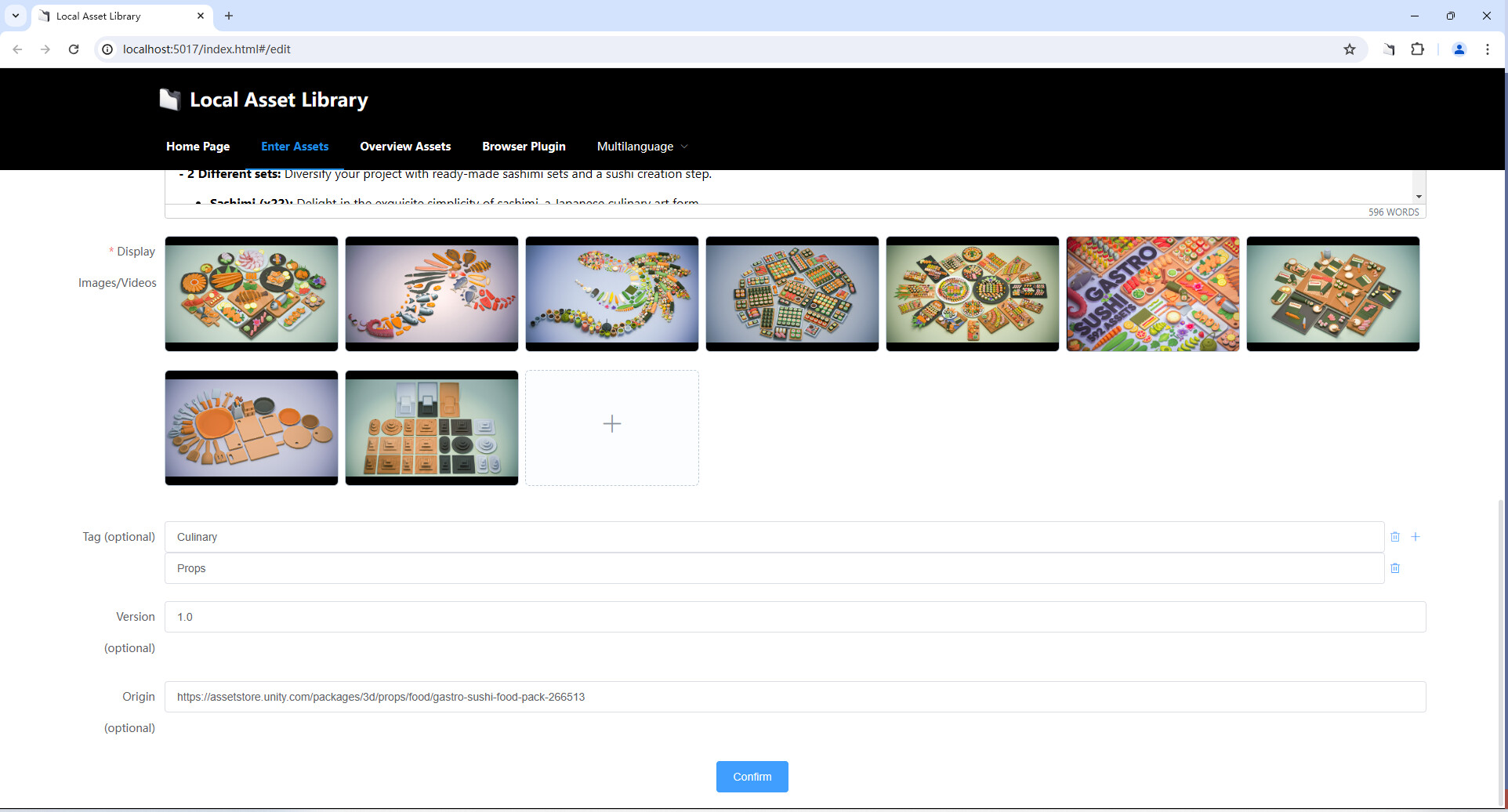Viewport: 1508px width, 812px height.
Task: Delete the Culinary tag using its trash icon
Action: coord(1395,537)
